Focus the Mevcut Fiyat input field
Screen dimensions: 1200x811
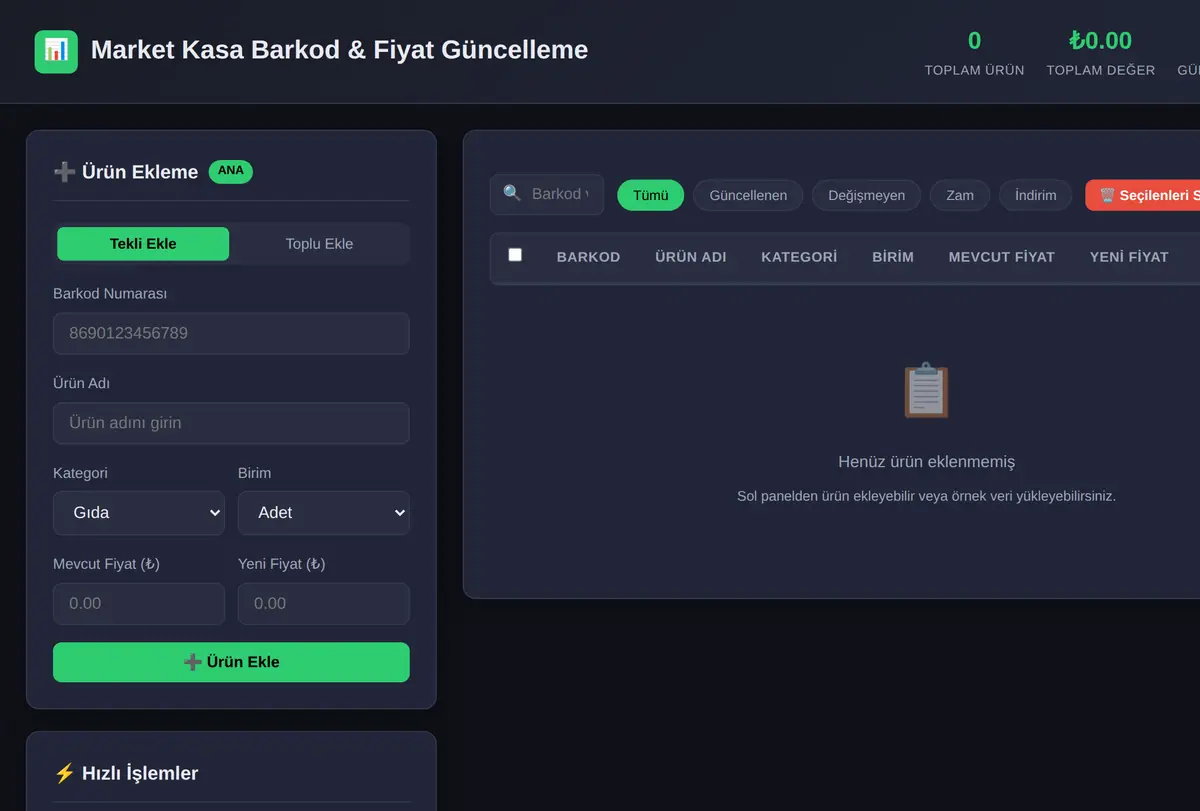[x=139, y=604]
